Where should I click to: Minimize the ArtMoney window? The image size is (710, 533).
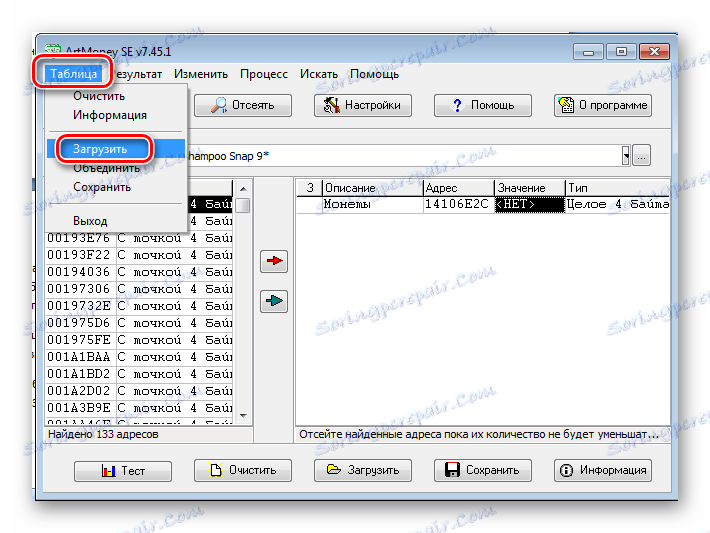pos(588,52)
